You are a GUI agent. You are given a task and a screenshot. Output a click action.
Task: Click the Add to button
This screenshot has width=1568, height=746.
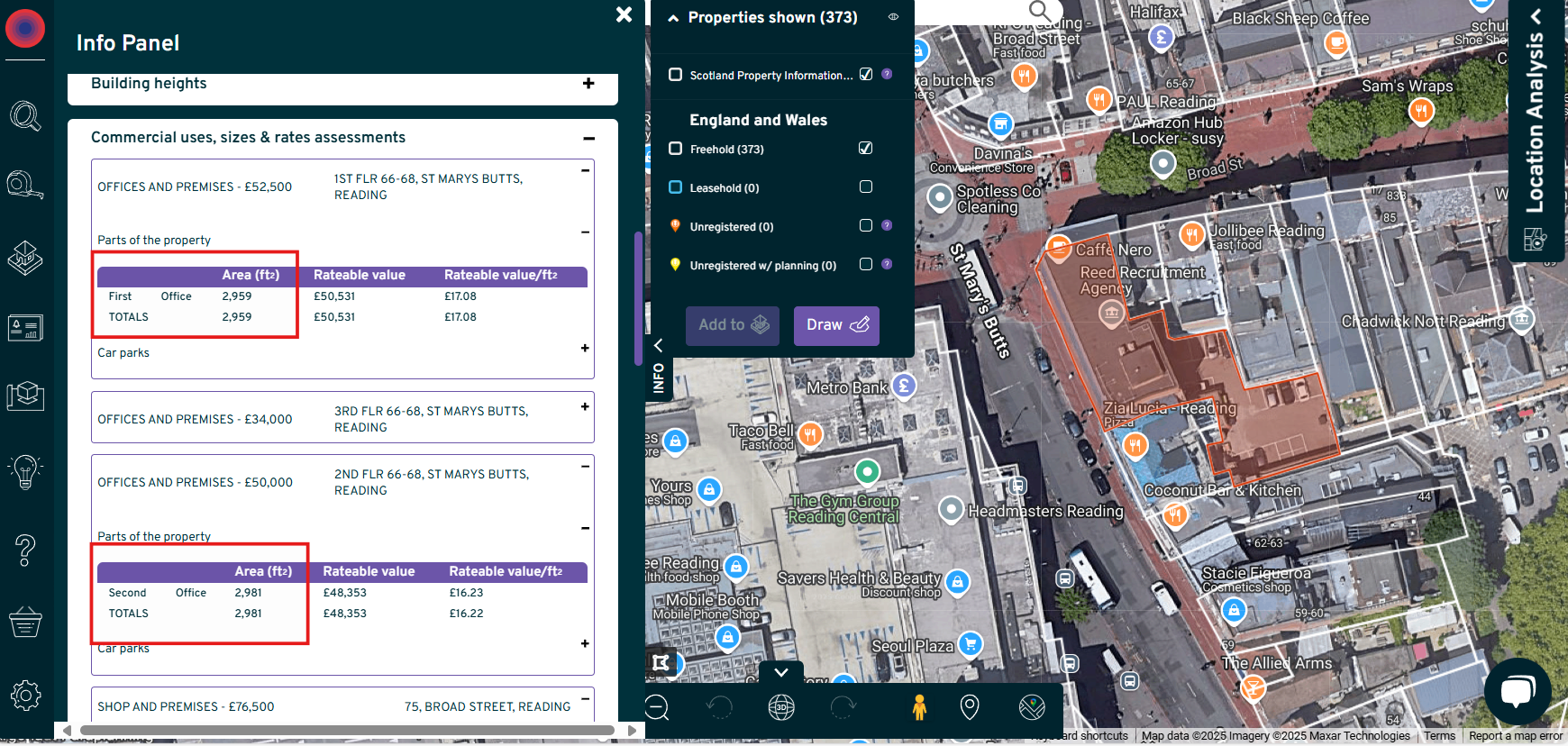(x=733, y=325)
